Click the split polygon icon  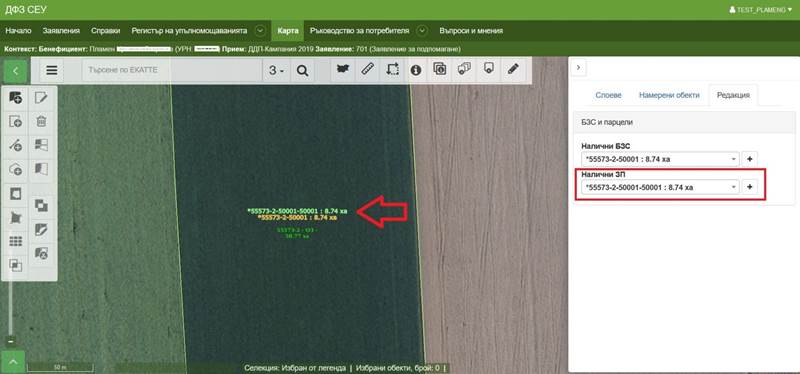[41, 145]
